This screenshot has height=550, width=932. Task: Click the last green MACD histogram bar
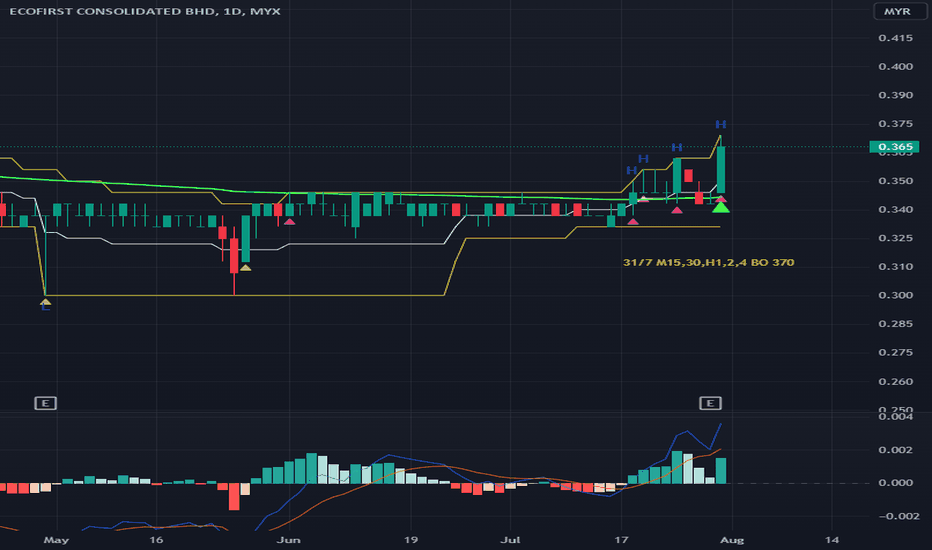pyautogui.click(x=720, y=470)
